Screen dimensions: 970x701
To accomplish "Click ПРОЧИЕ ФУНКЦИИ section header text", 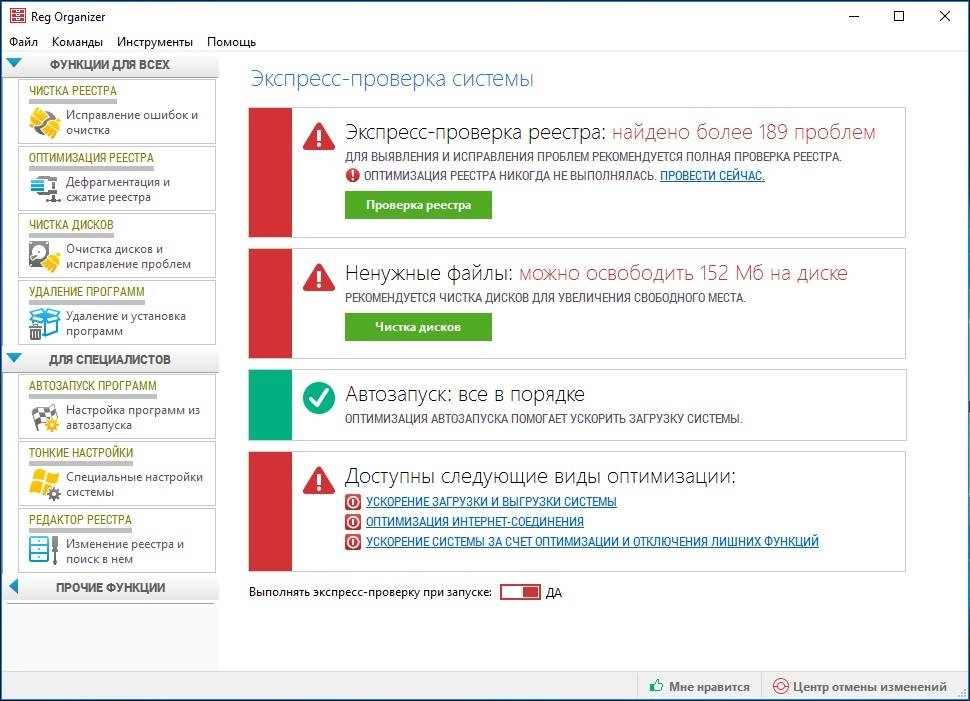I will (111, 588).
